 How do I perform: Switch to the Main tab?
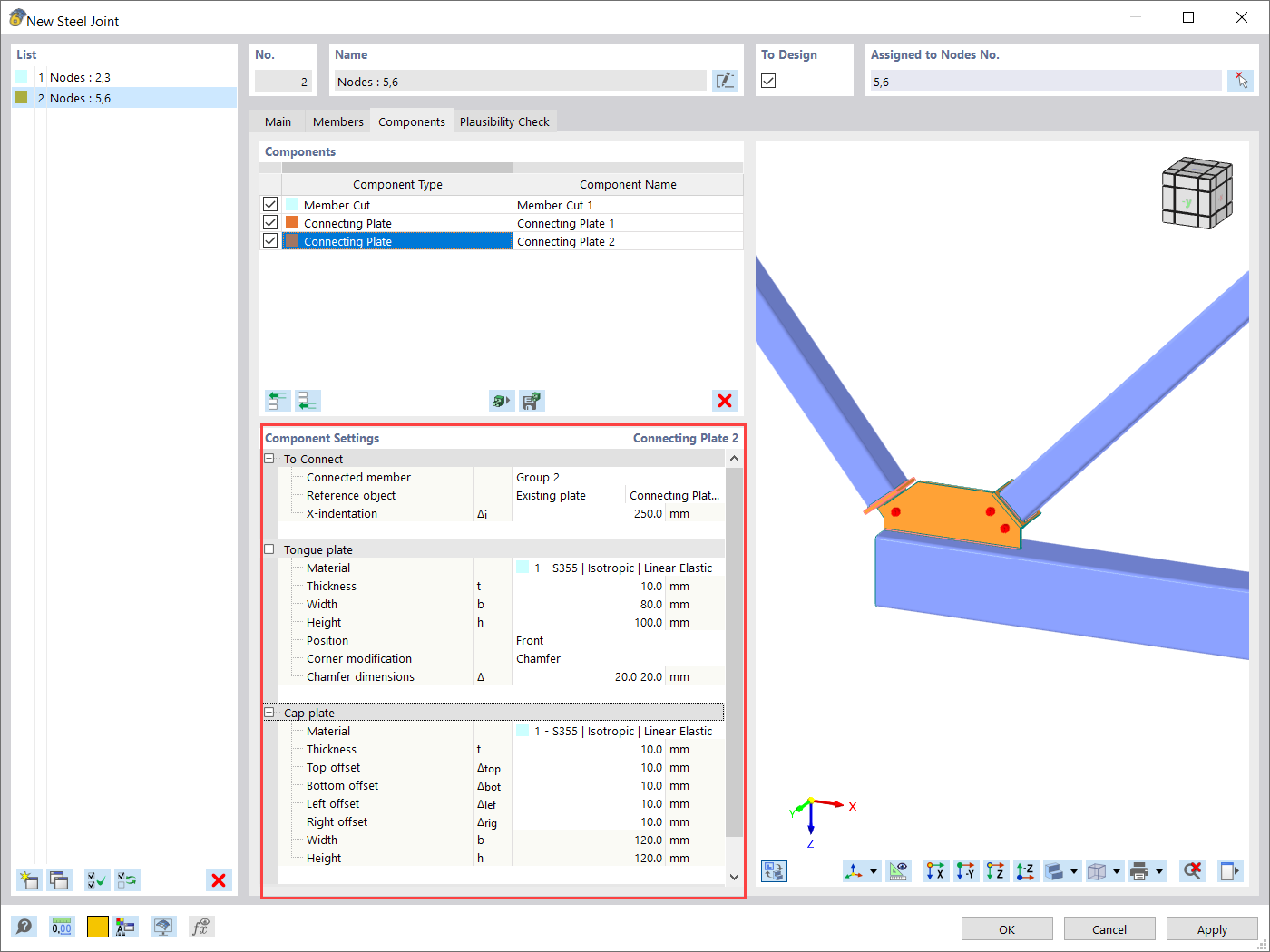point(278,121)
